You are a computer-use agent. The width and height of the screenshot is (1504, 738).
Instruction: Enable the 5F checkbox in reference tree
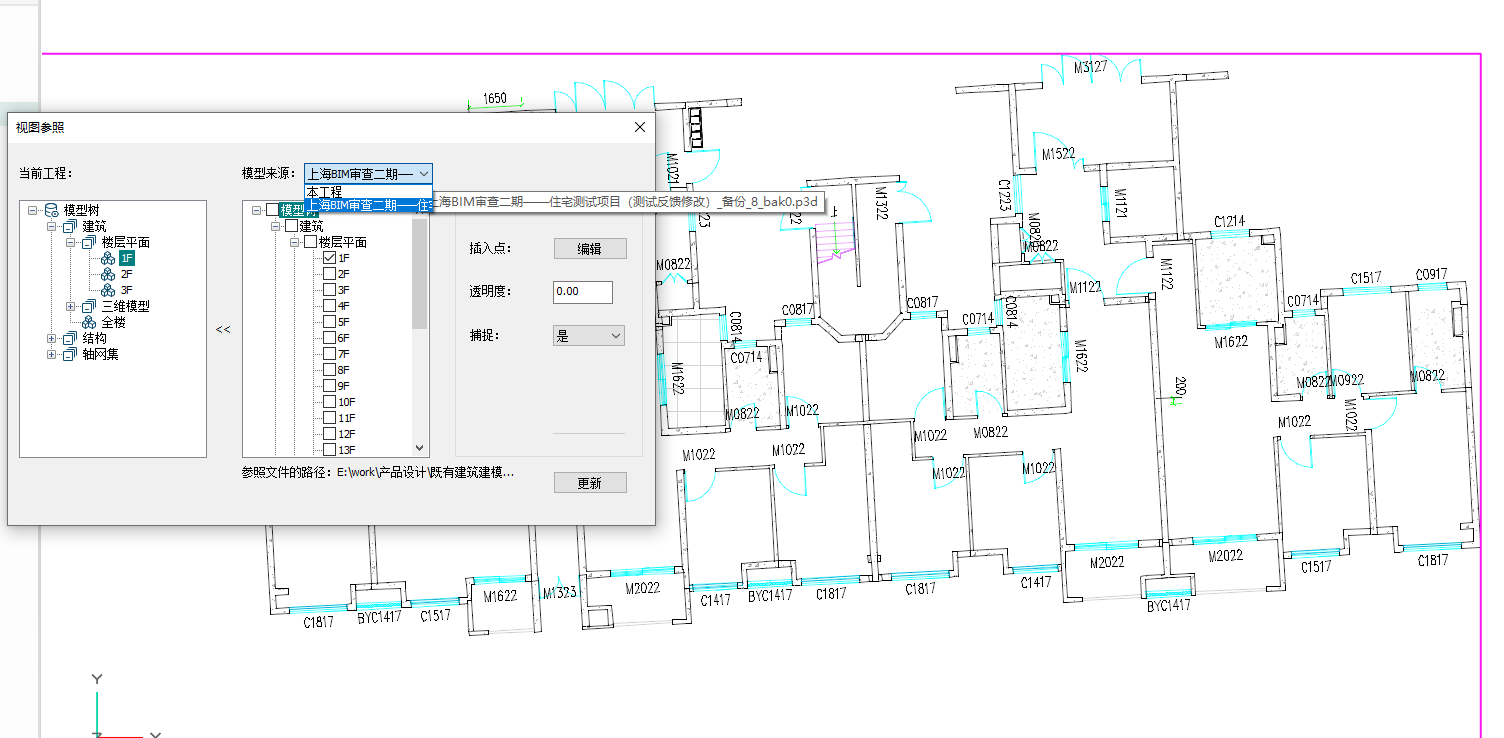click(x=329, y=322)
